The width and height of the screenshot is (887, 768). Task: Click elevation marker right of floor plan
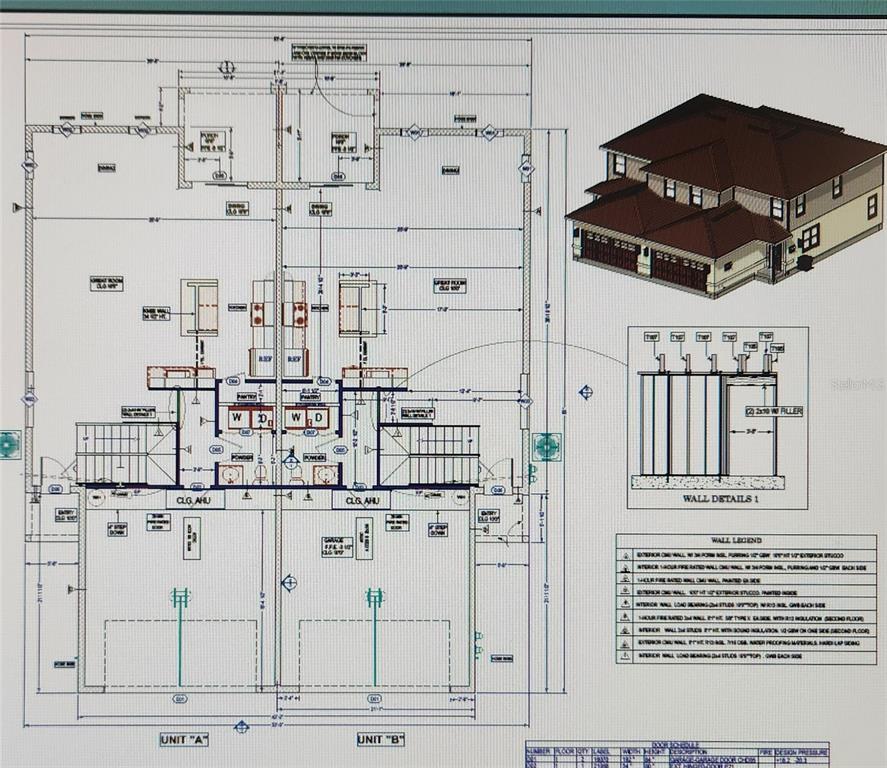coord(585,392)
